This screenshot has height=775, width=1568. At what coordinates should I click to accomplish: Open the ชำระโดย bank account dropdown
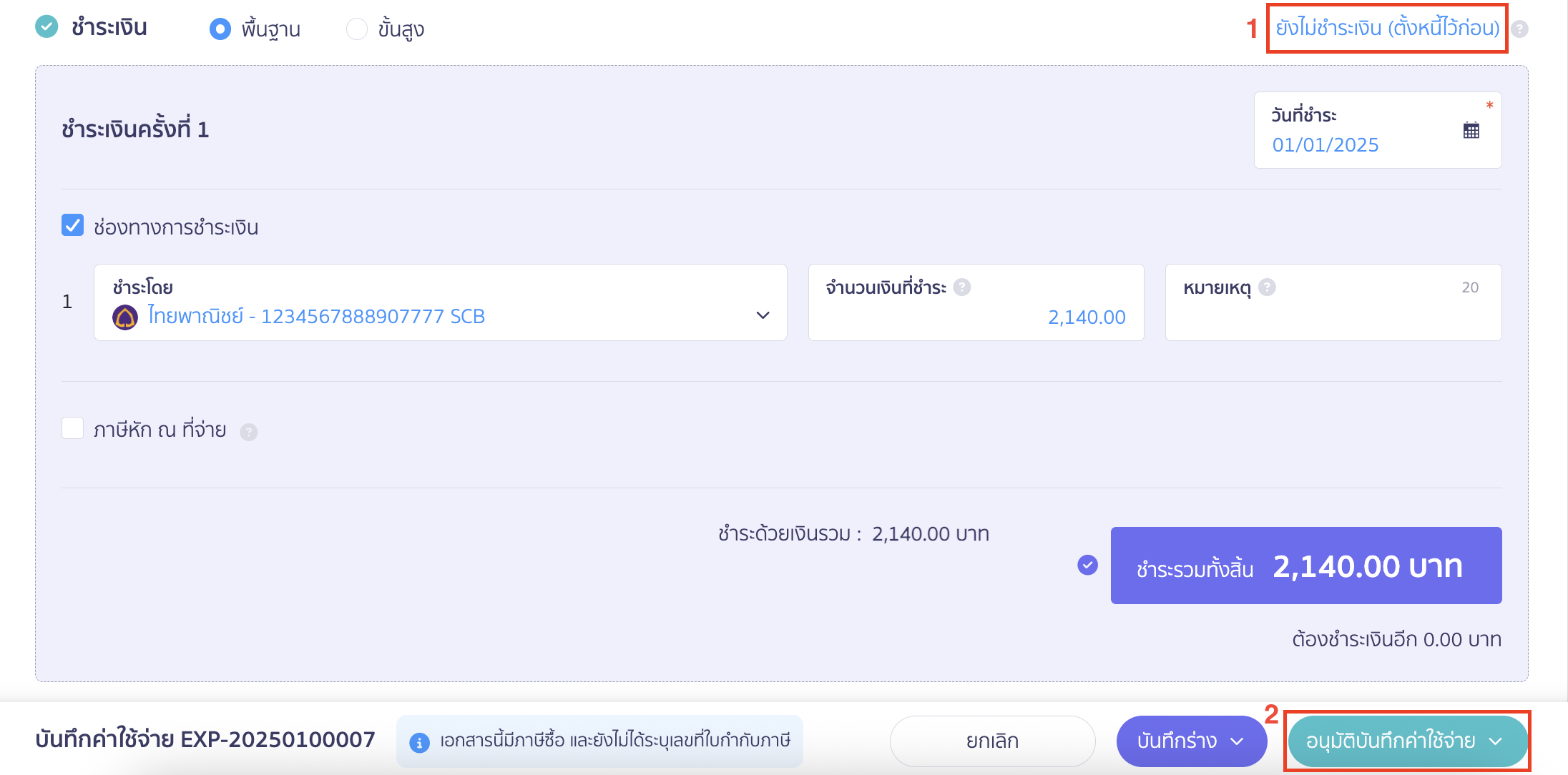[762, 315]
